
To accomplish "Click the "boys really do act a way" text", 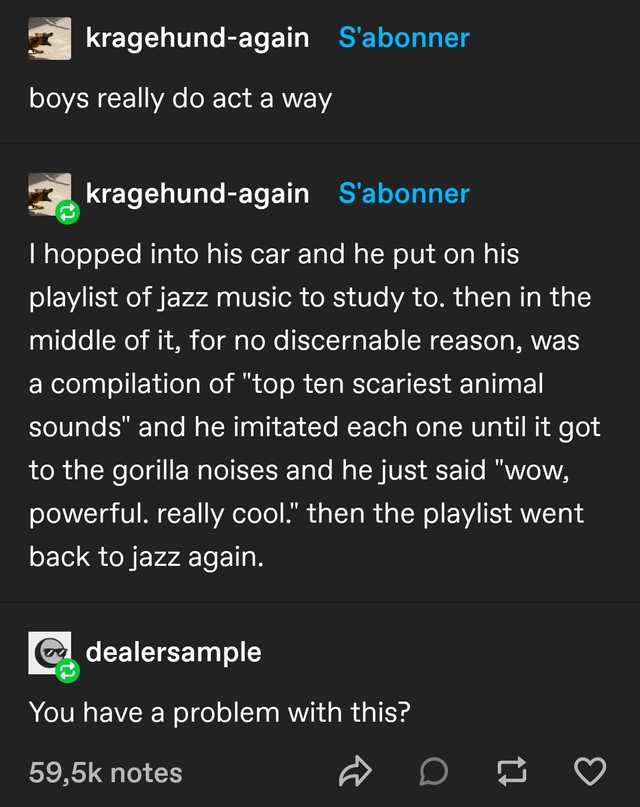I will click(180, 100).
